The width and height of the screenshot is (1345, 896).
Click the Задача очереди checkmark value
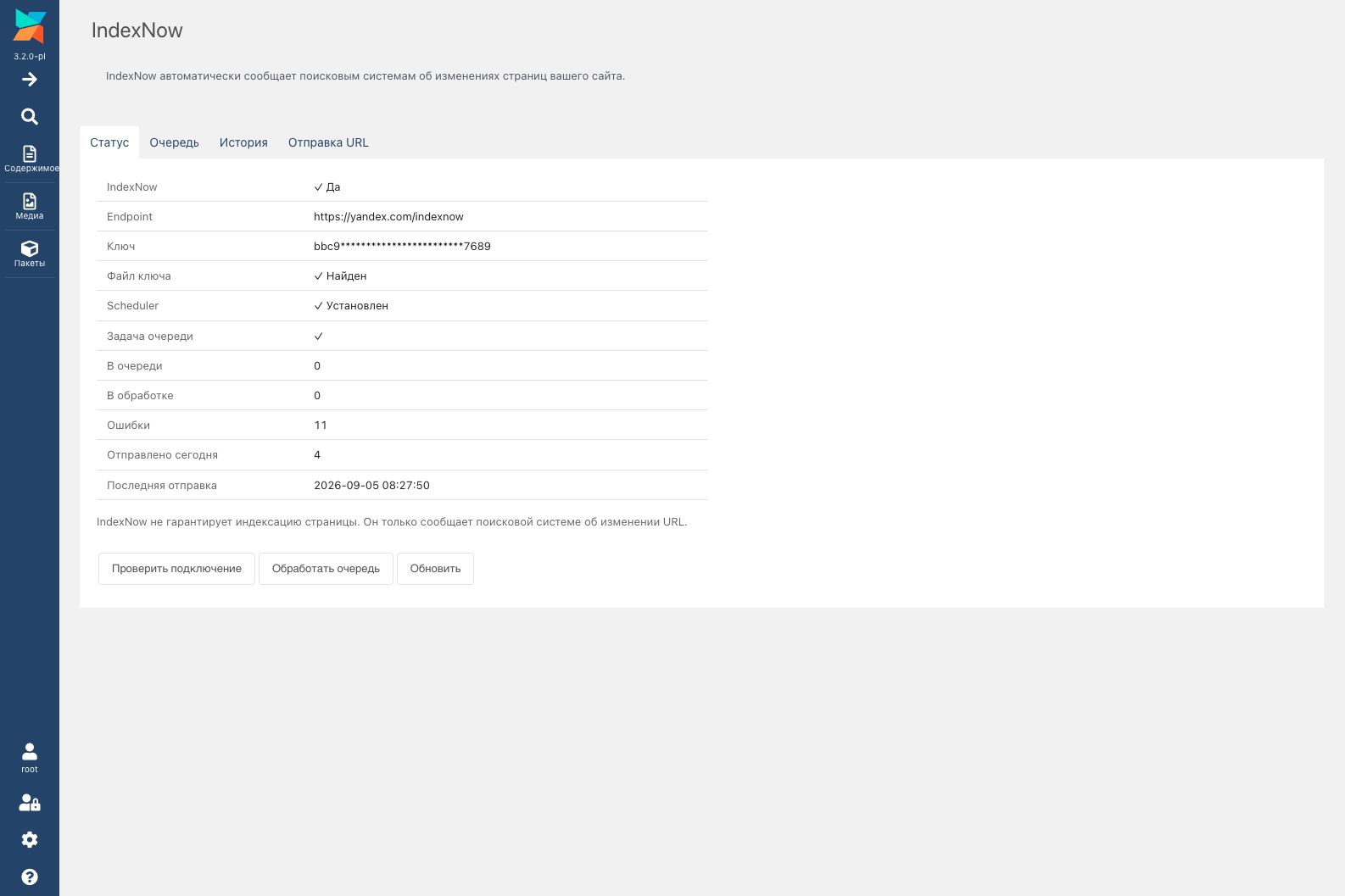318,337
